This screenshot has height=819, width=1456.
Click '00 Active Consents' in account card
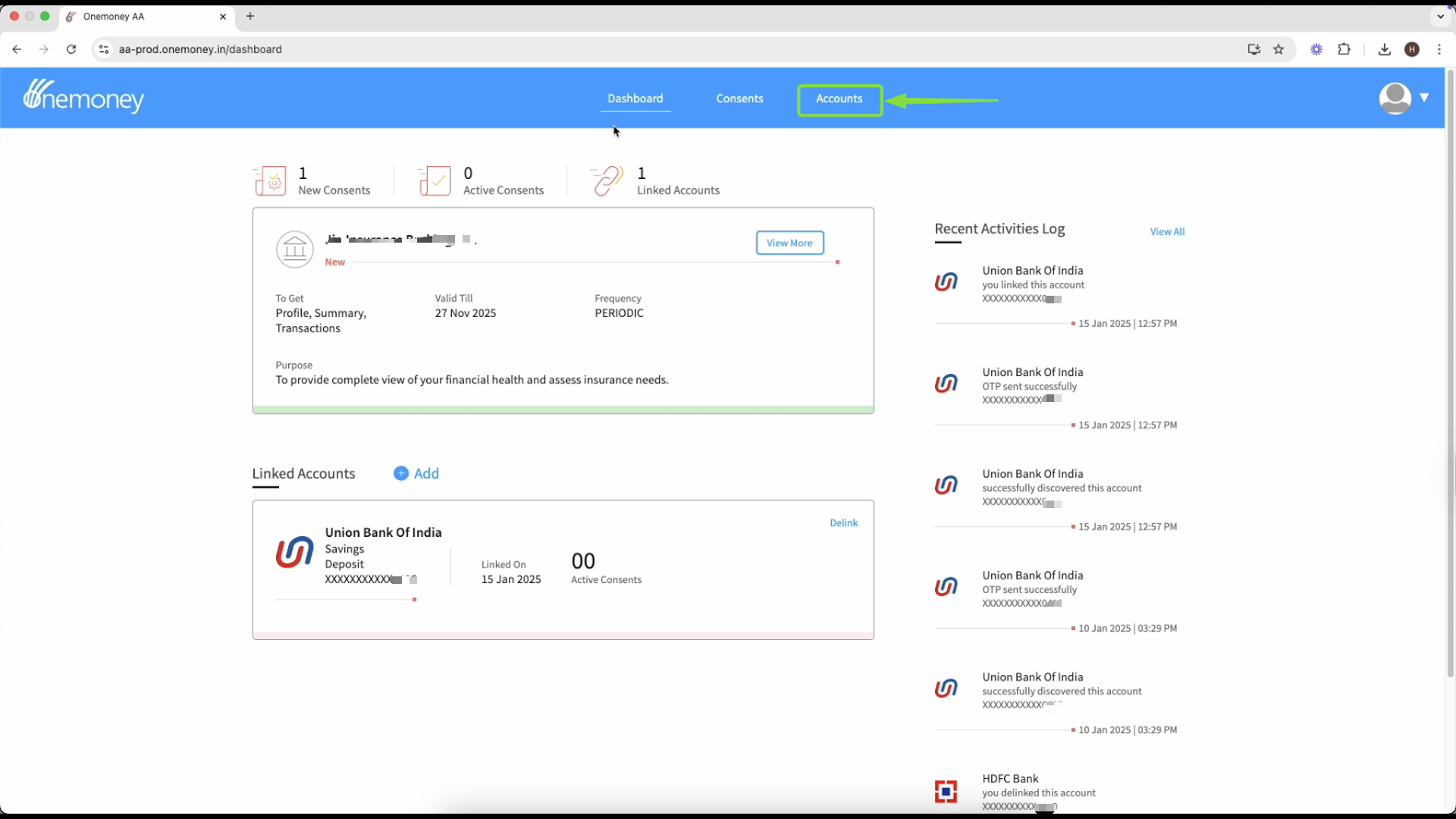606,568
